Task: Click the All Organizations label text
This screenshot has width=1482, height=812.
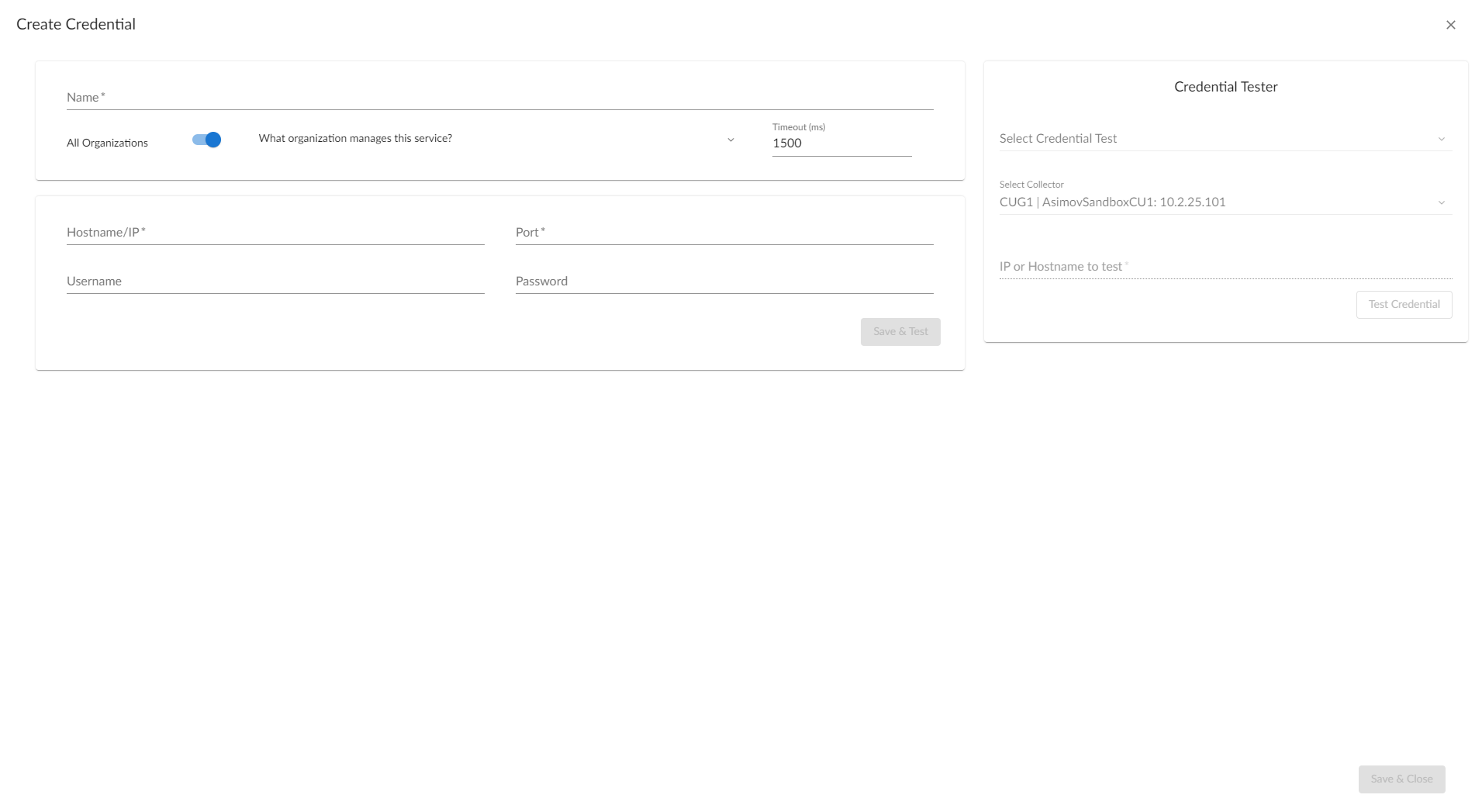Action: 107,143
